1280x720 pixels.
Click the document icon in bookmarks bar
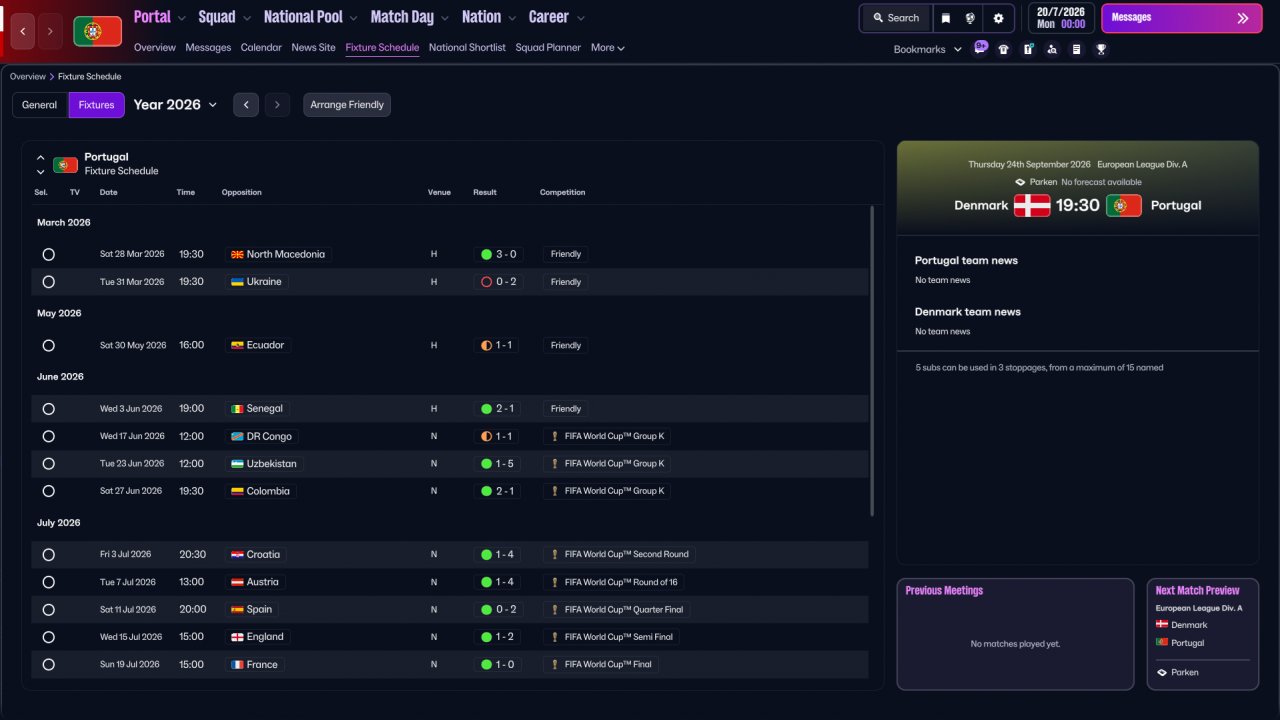coord(1076,49)
